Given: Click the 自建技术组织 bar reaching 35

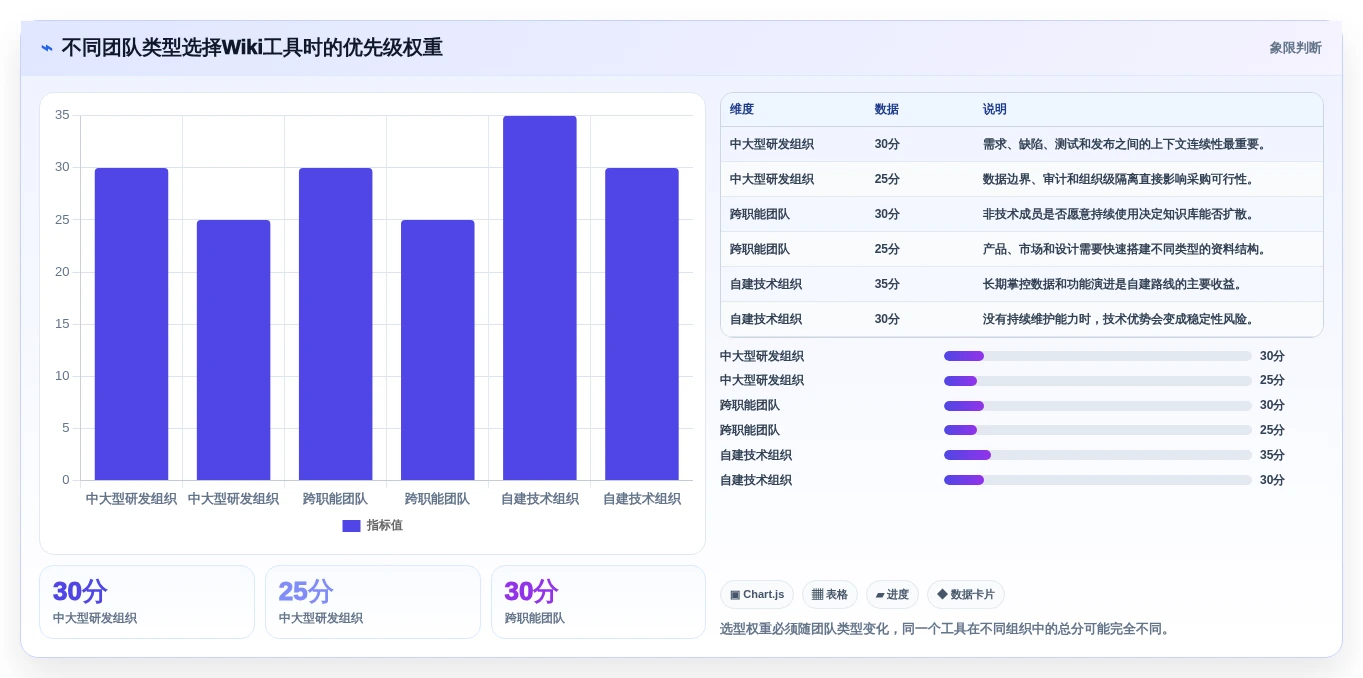Looking at the screenshot, I should tap(540, 298).
